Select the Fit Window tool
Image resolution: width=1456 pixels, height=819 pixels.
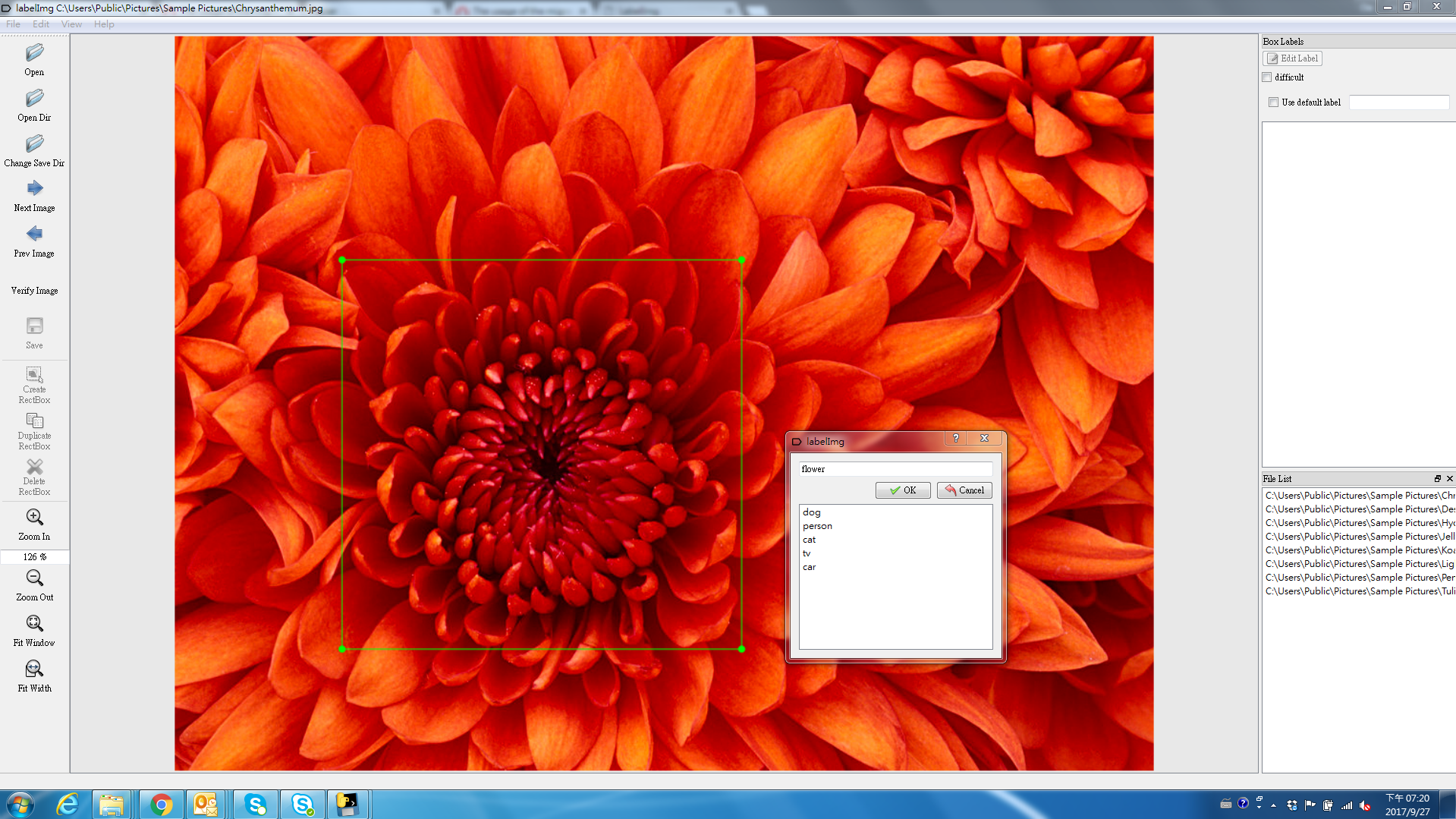pyautogui.click(x=34, y=624)
